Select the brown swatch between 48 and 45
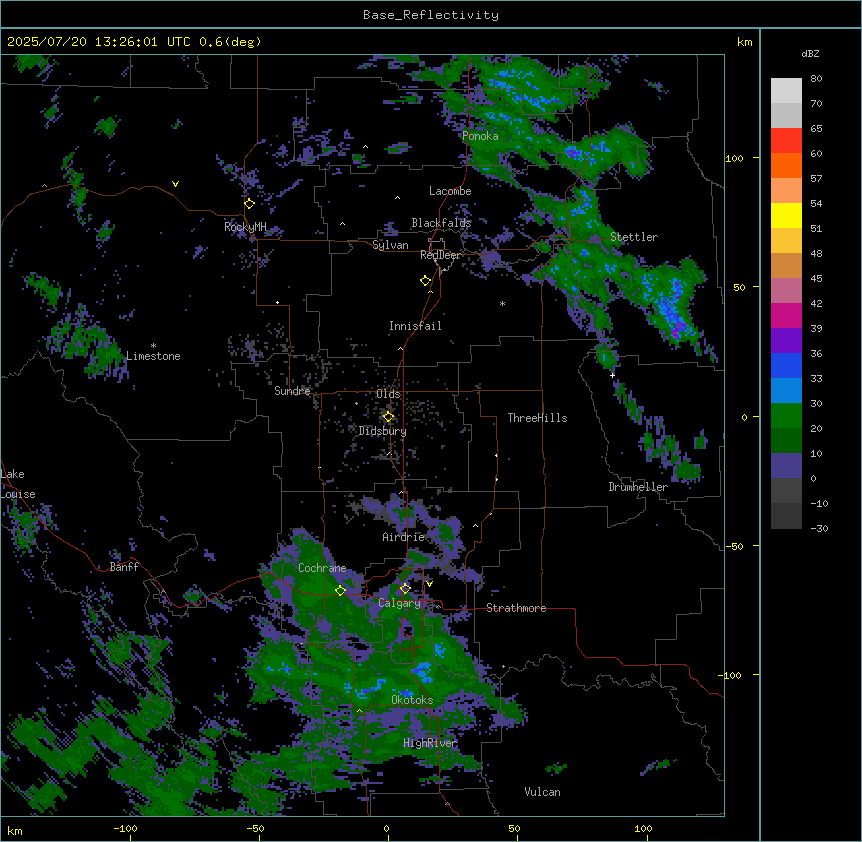The height and width of the screenshot is (842, 862). (786, 265)
